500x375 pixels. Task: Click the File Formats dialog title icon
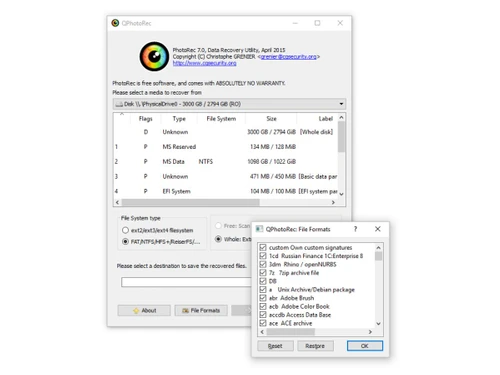pos(259,229)
